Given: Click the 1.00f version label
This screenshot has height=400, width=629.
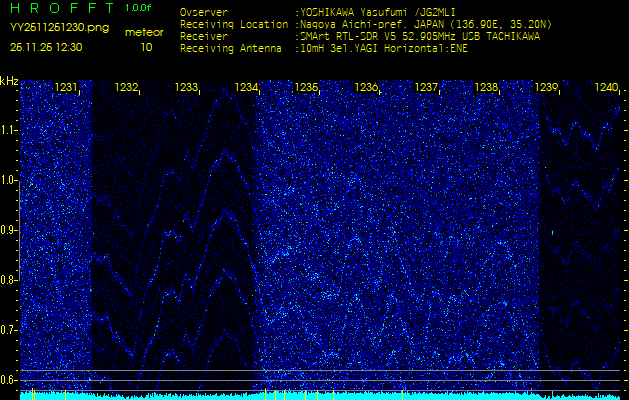Looking at the screenshot, I should point(139,8).
